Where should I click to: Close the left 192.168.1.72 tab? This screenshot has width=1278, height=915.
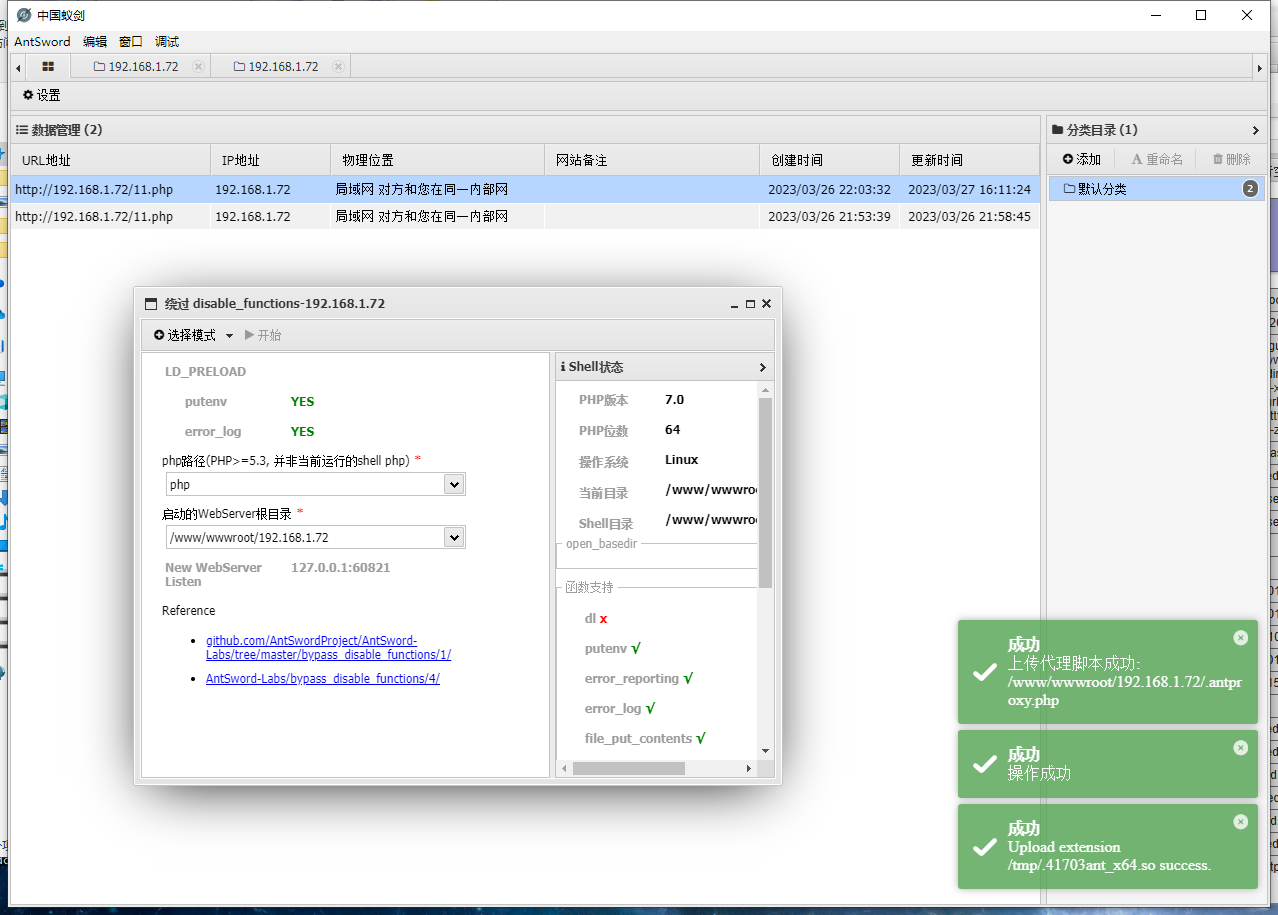pos(198,67)
